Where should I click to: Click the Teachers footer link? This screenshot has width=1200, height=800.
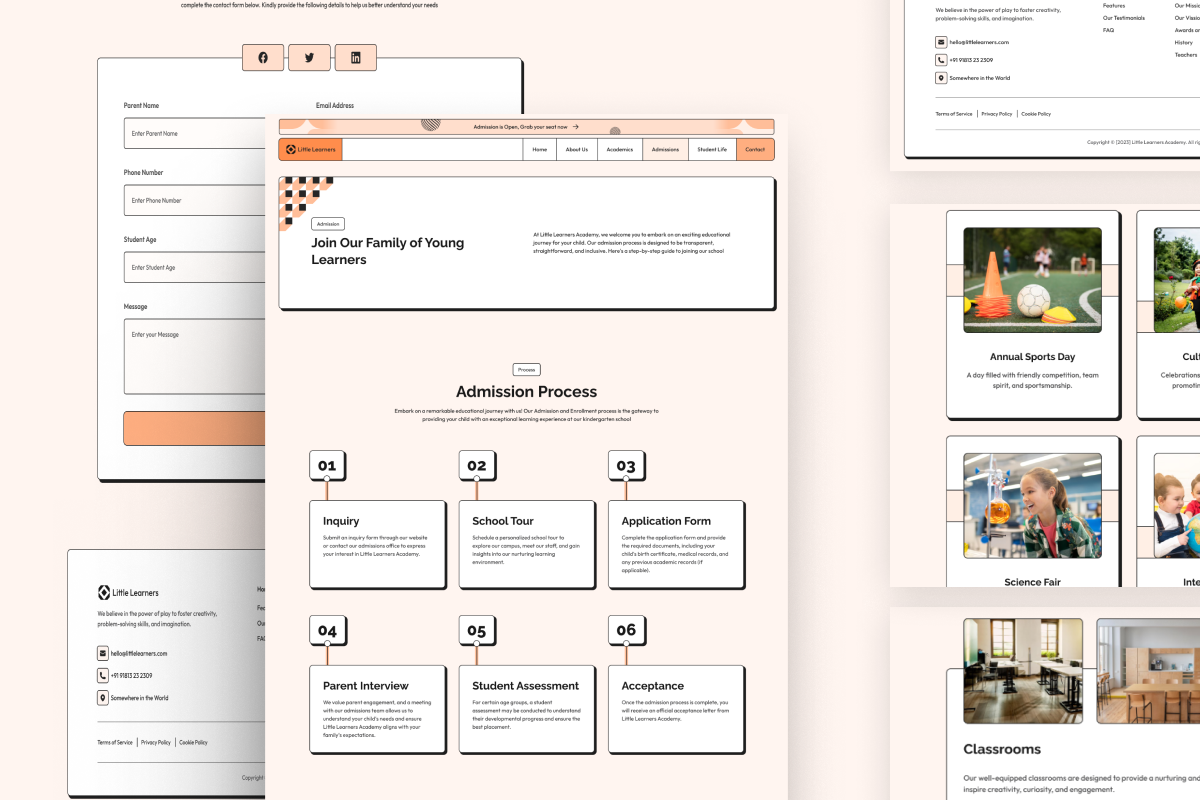1186,55
